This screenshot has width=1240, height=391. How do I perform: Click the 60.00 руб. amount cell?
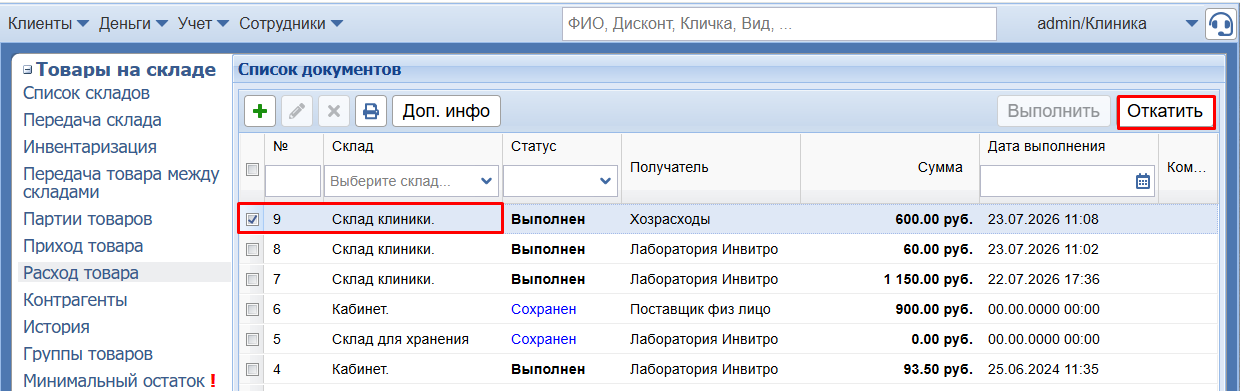938,249
